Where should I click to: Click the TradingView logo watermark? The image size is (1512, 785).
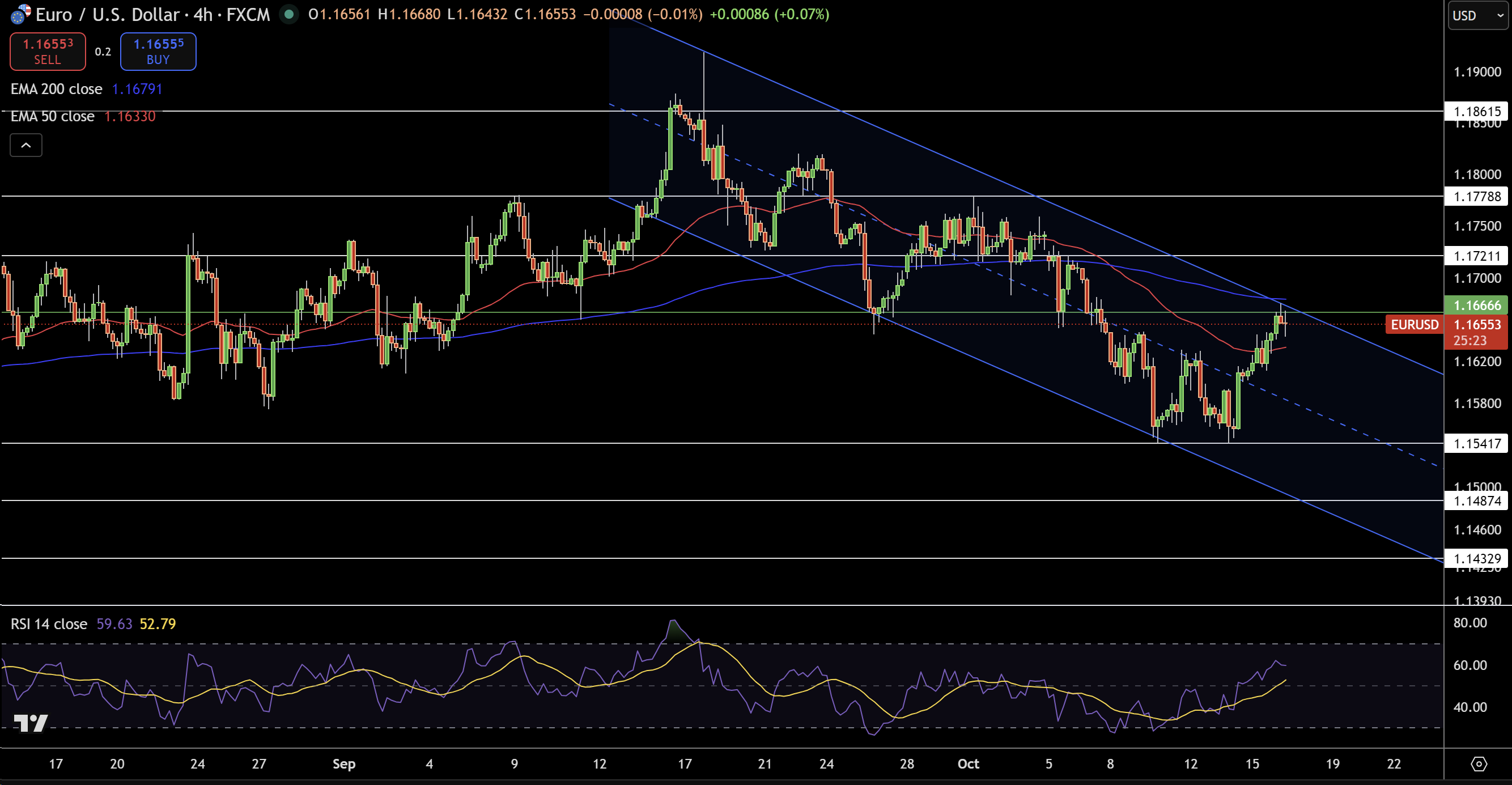pos(31,723)
